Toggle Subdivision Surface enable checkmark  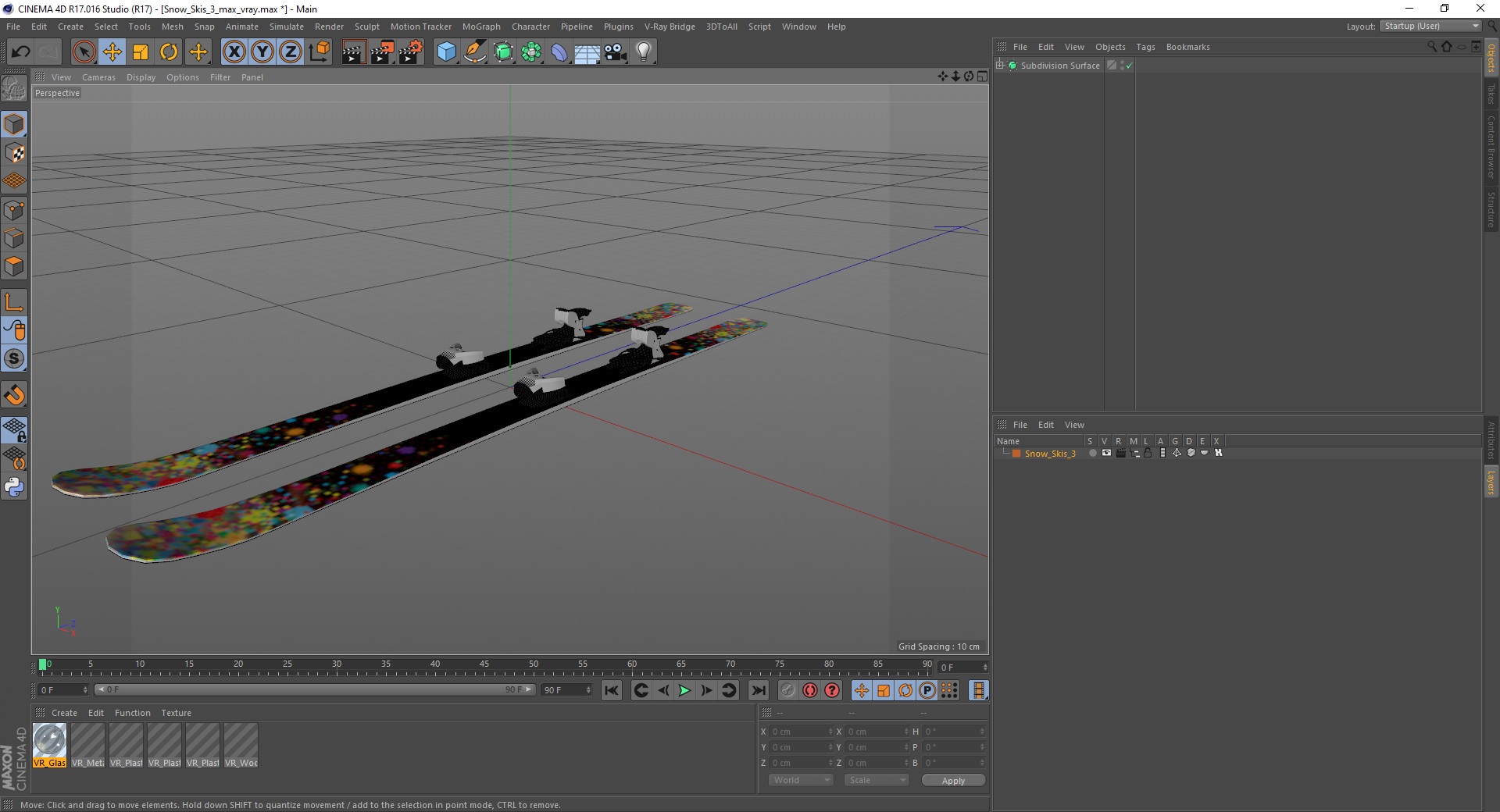click(x=1129, y=66)
